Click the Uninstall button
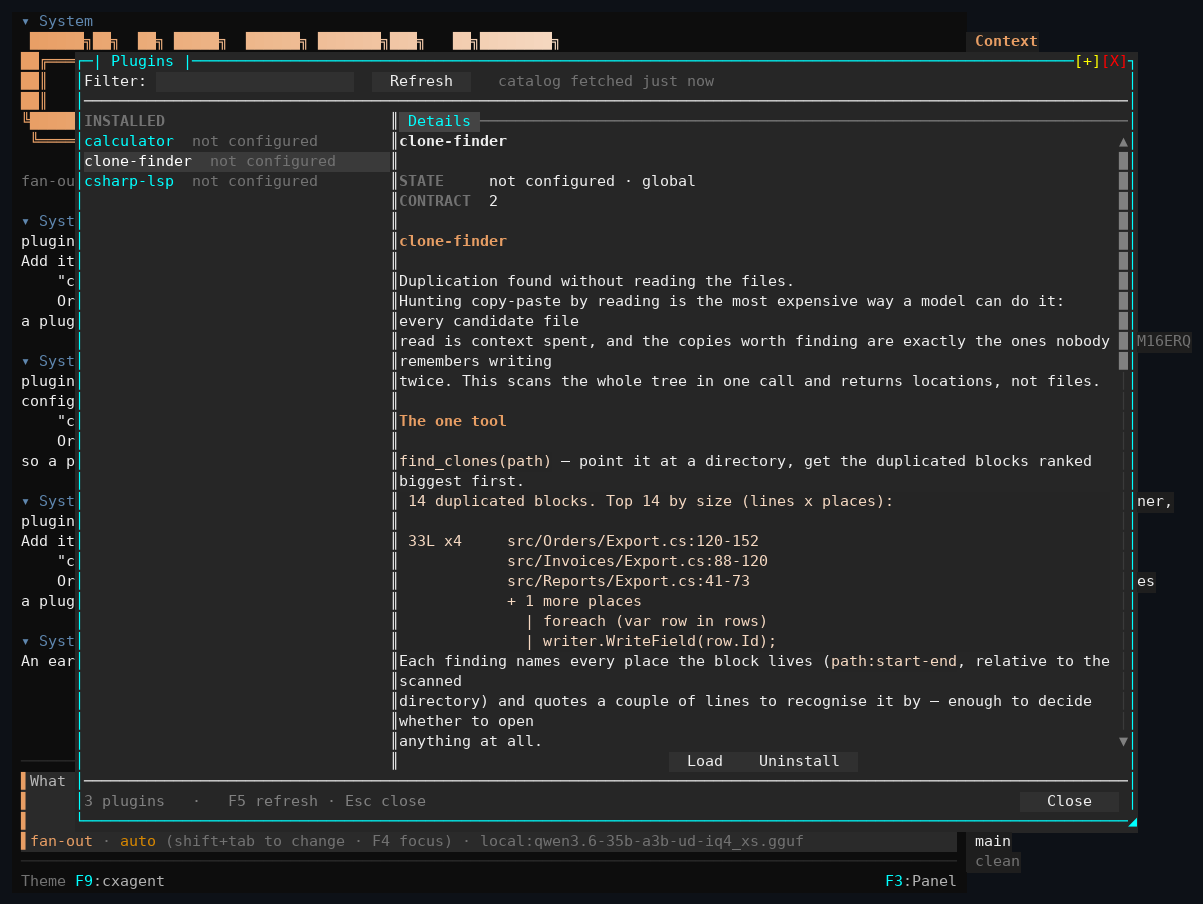Screen dimensions: 1203x904 [x=799, y=761]
